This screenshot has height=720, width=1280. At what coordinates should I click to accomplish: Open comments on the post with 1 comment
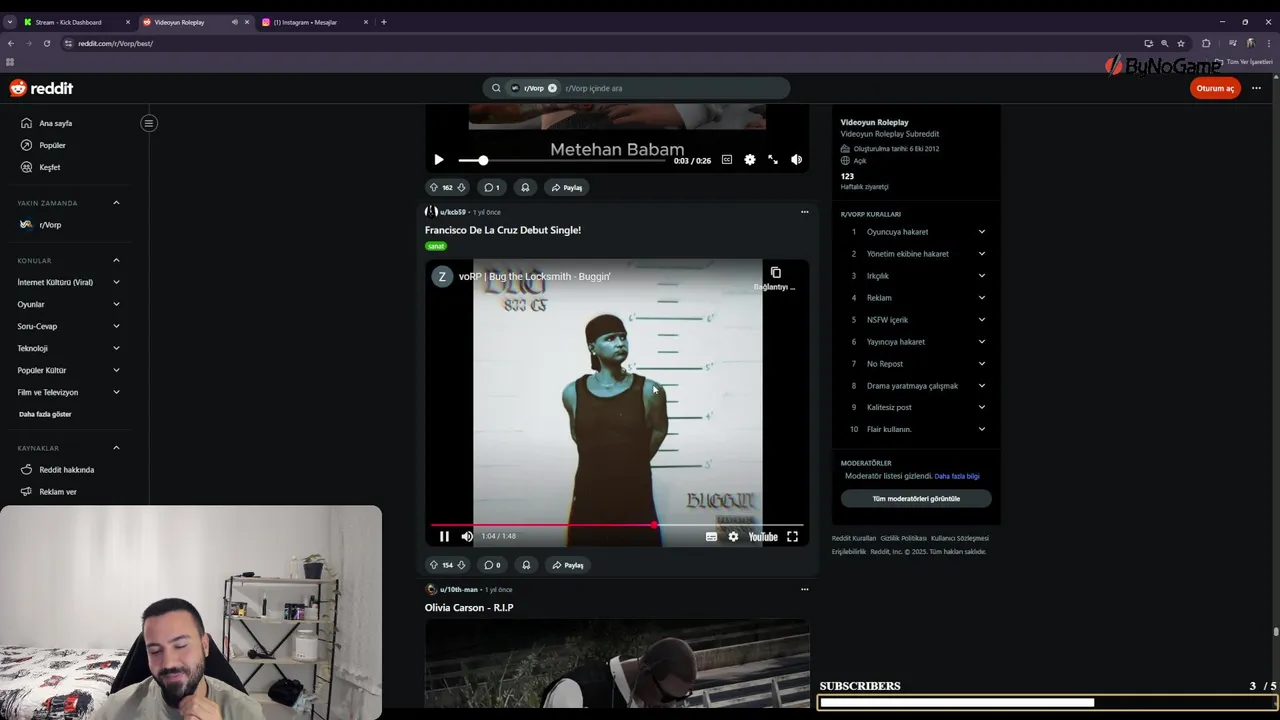(x=492, y=187)
